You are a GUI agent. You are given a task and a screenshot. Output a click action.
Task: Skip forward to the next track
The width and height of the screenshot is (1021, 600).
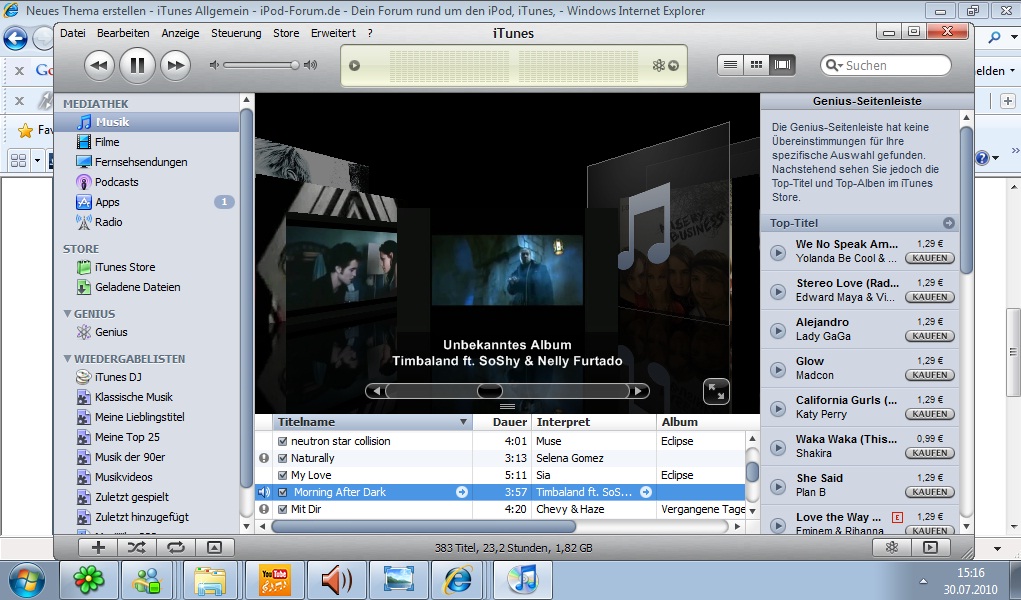[x=176, y=65]
